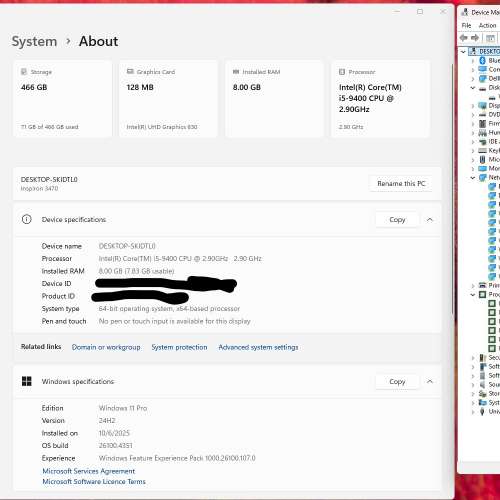Click the info icon beside Device specifications
The image size is (500, 500).
[27, 219]
